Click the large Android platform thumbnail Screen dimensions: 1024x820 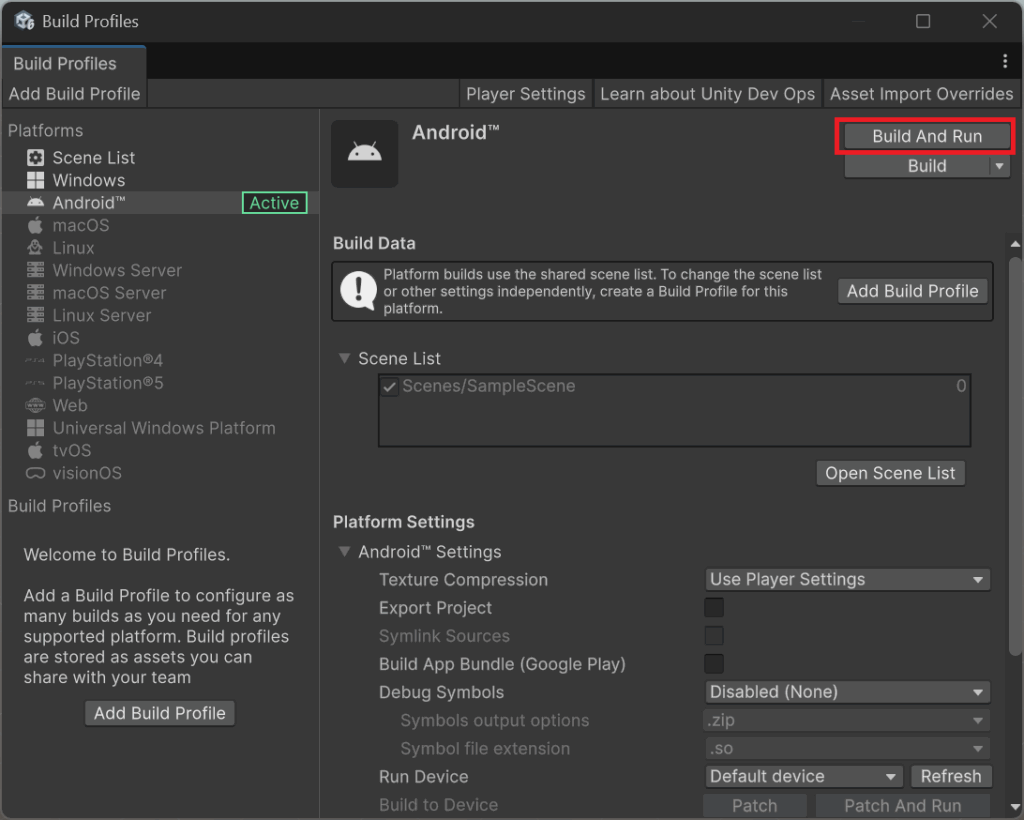364,153
